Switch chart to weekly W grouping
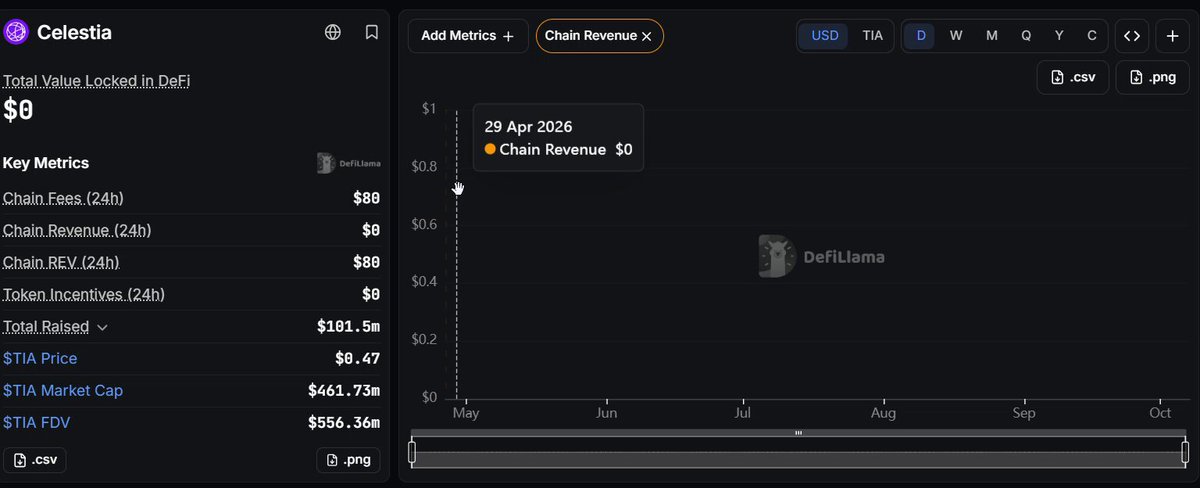1200x488 pixels. (x=956, y=36)
